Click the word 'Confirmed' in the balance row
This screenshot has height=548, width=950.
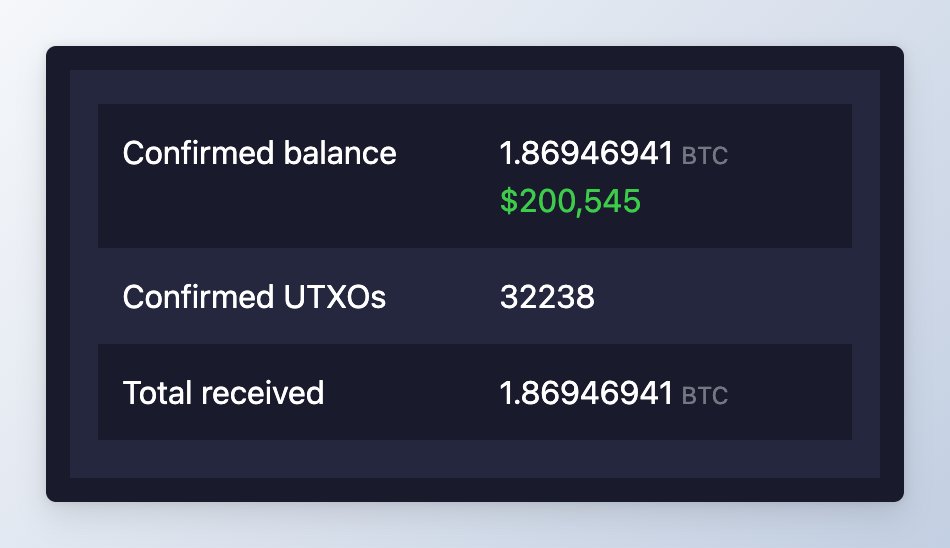199,153
